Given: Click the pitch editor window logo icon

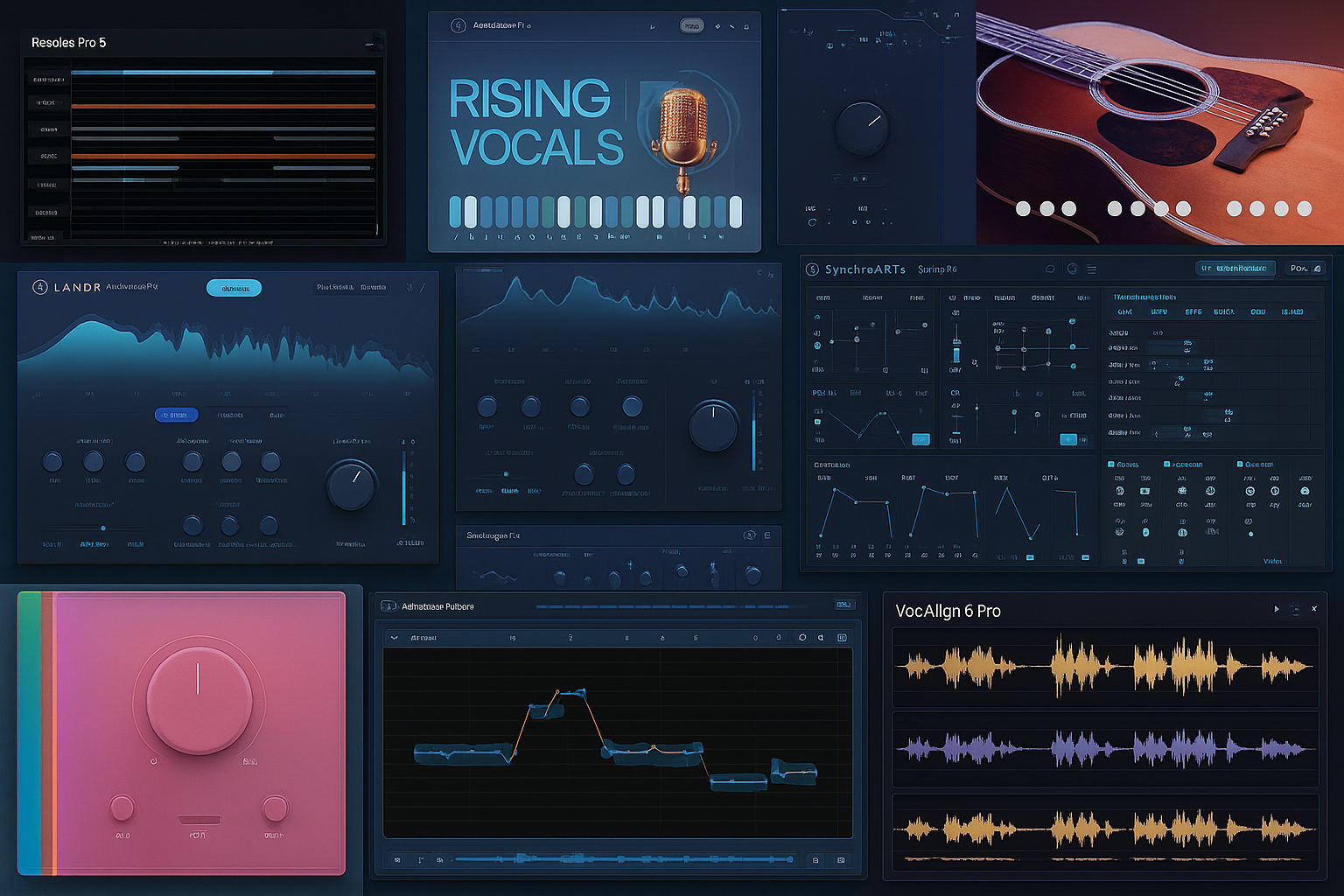Looking at the screenshot, I should click(388, 606).
